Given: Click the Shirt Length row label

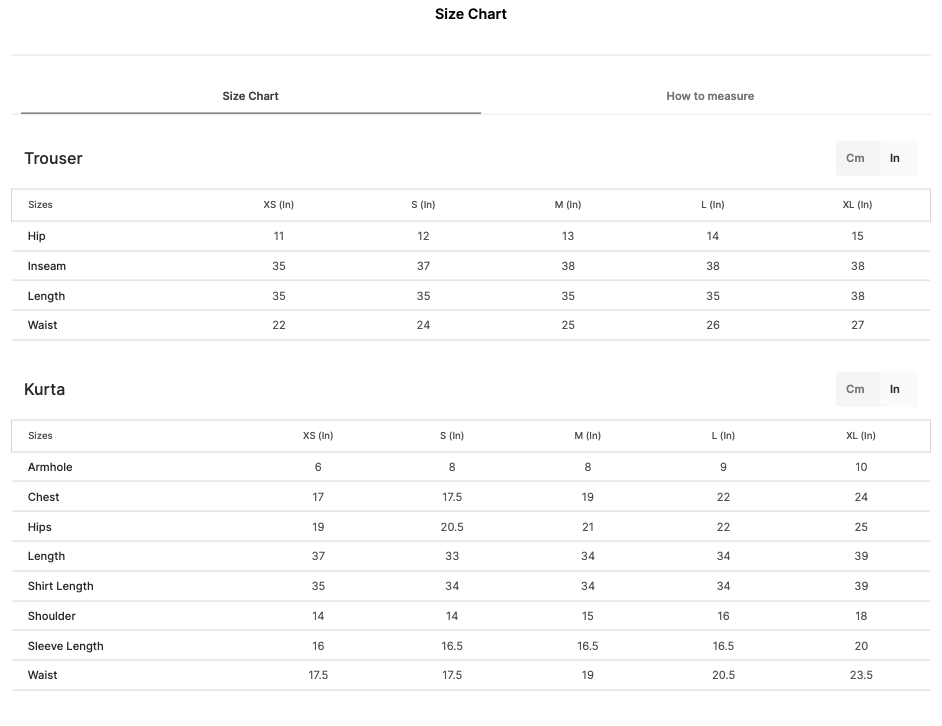Looking at the screenshot, I should pyautogui.click(x=61, y=586).
